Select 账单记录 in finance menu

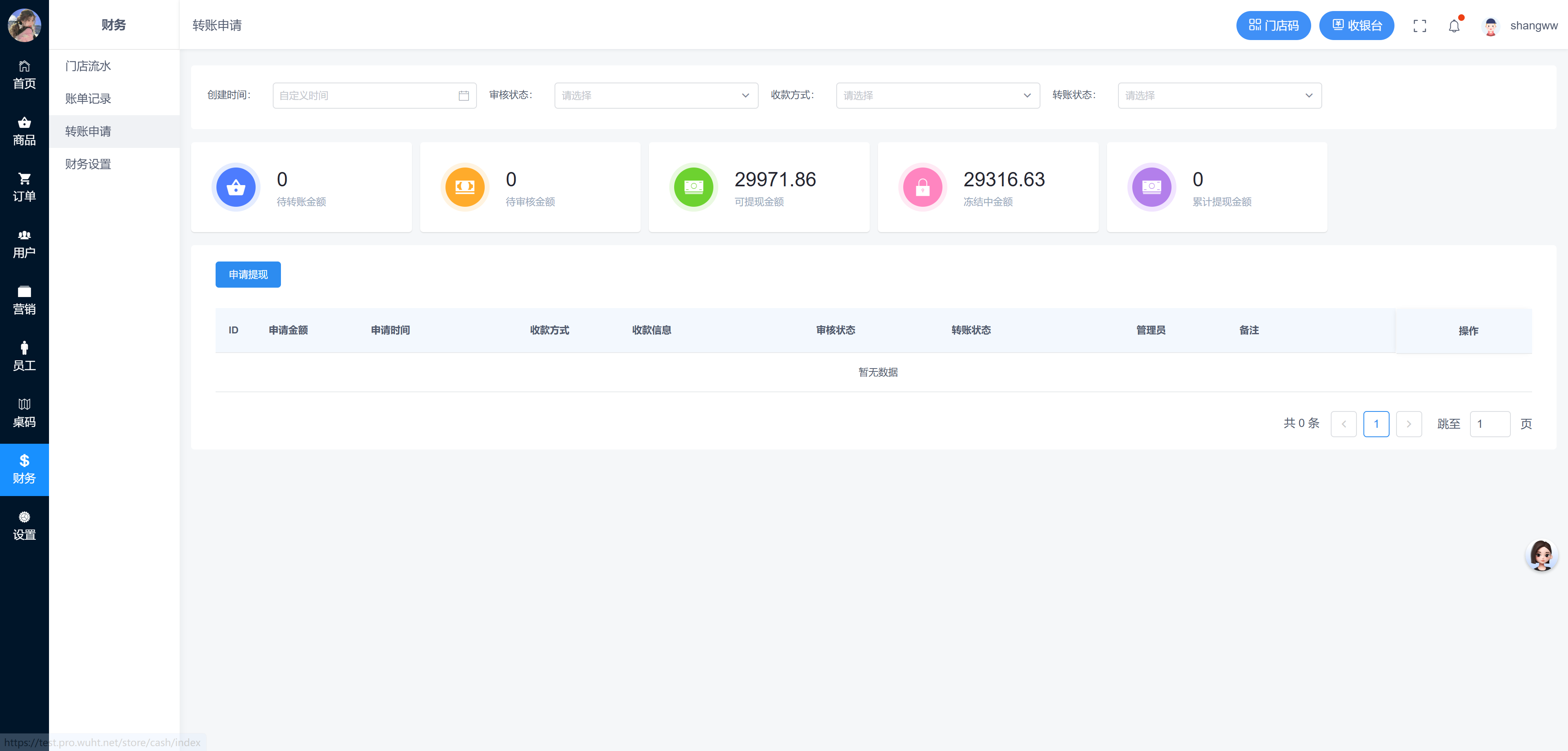pos(88,98)
